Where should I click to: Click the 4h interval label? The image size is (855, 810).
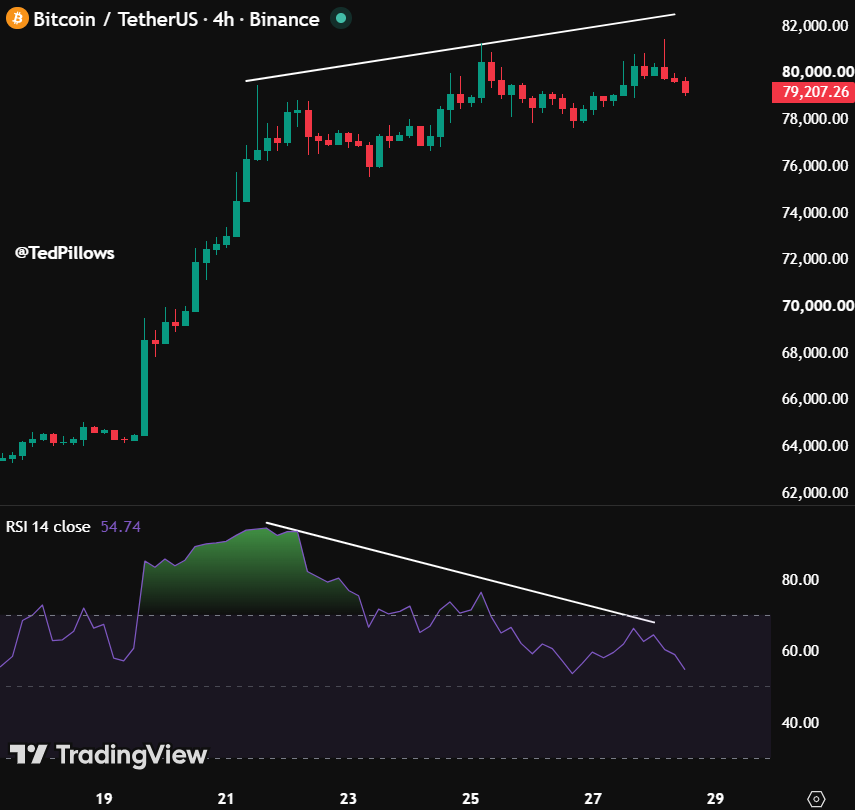pyautogui.click(x=224, y=20)
